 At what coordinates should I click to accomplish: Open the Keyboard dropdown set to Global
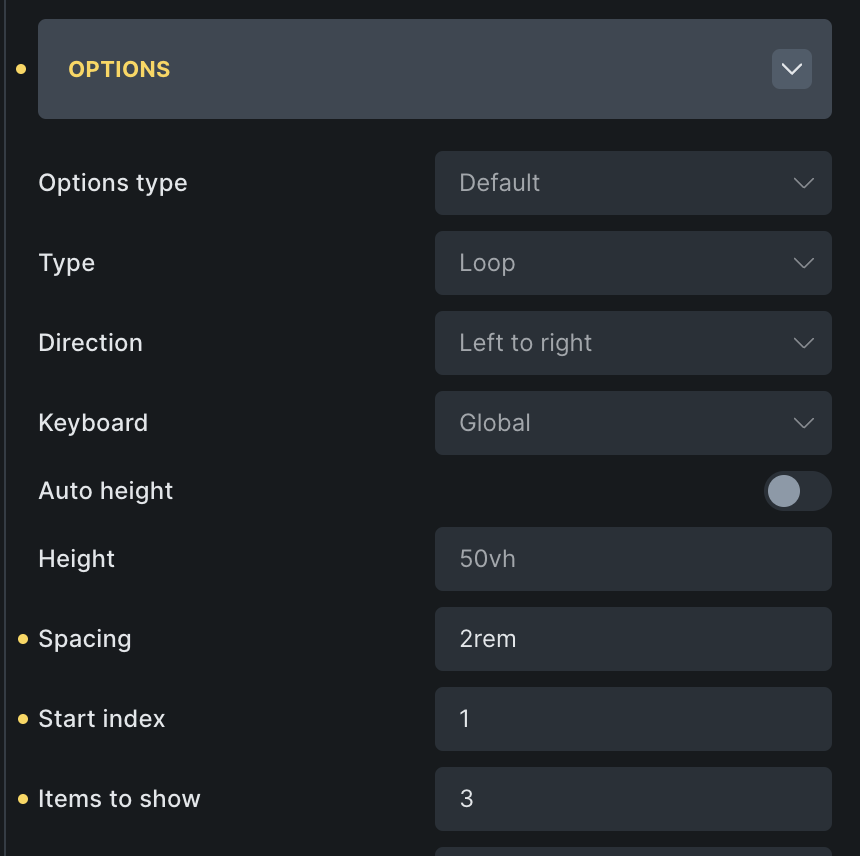coord(632,423)
